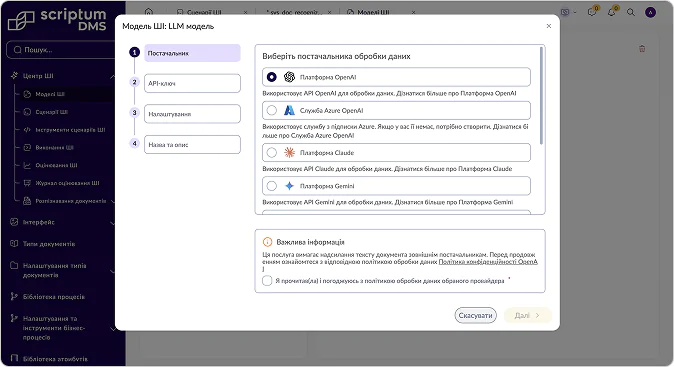The width and height of the screenshot is (674, 367).
Task: Check the data processing policy agreement checkbox
Action: click(x=267, y=281)
